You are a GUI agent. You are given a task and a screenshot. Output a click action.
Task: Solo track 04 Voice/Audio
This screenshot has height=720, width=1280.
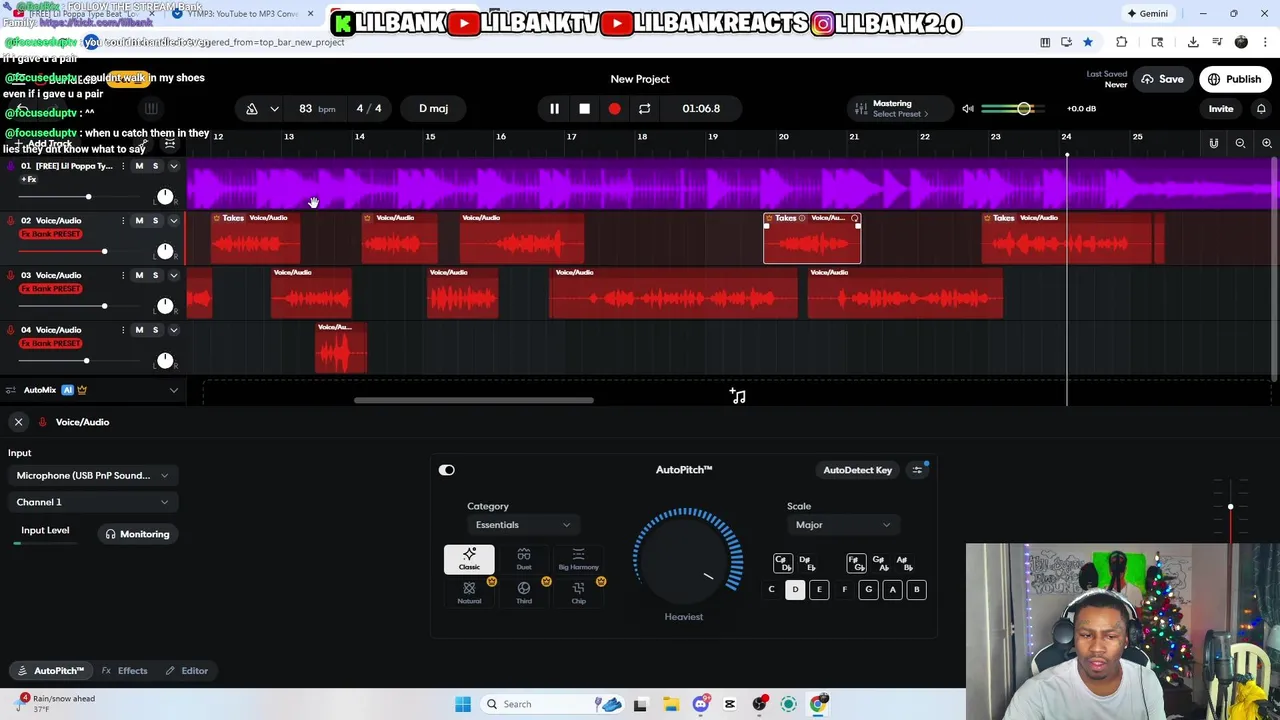tap(155, 329)
